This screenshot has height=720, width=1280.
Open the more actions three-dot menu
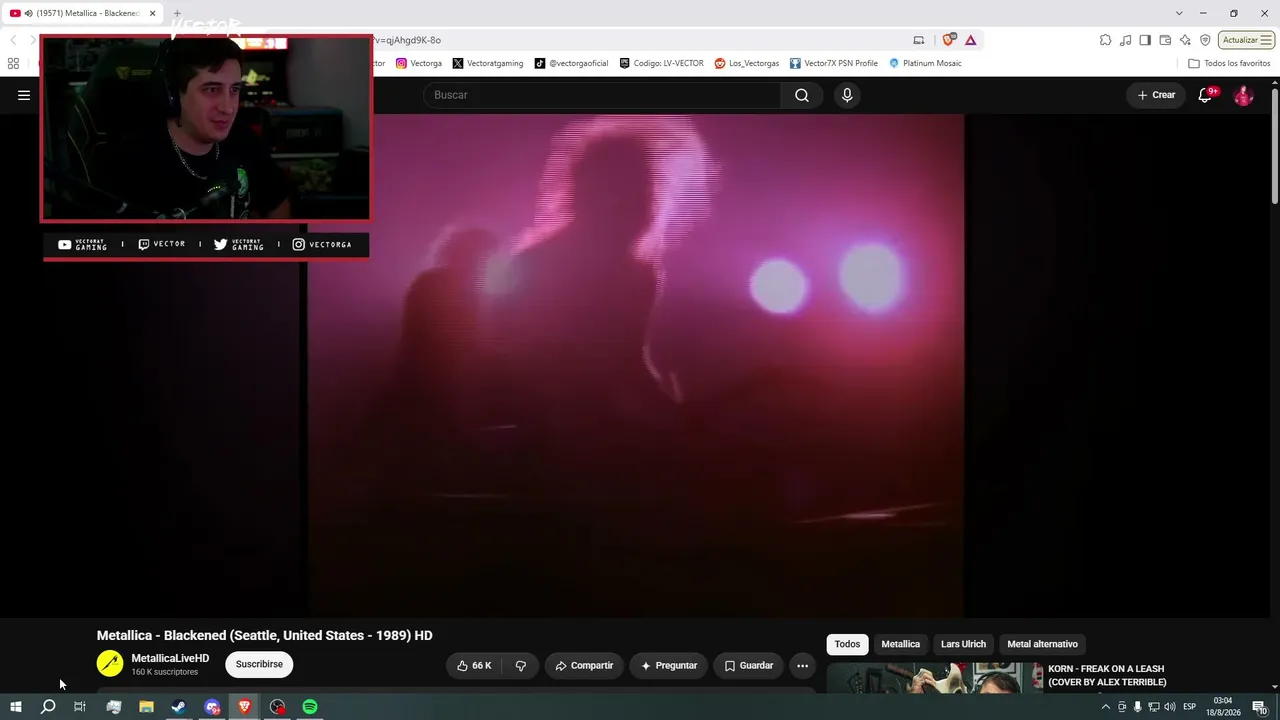tap(802, 666)
